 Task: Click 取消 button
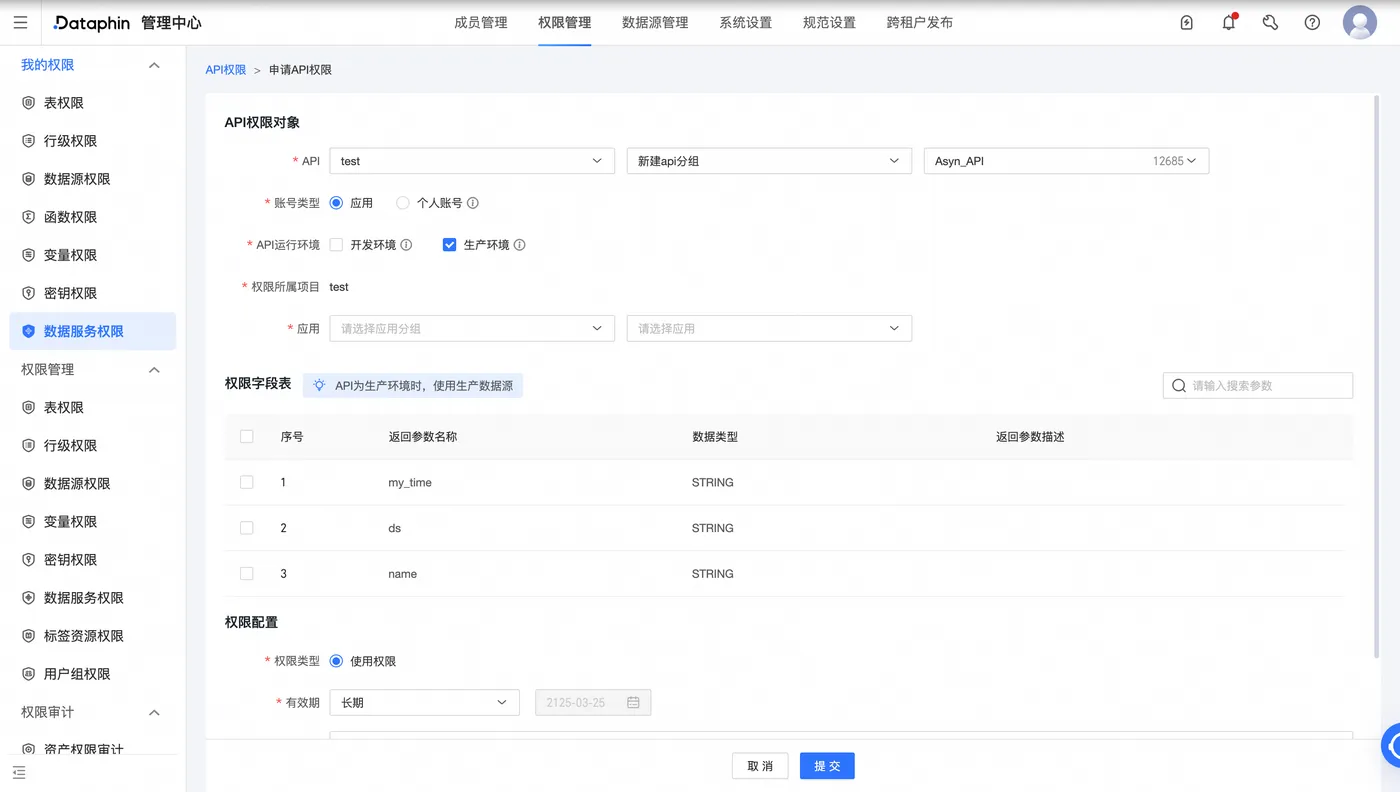(x=760, y=766)
